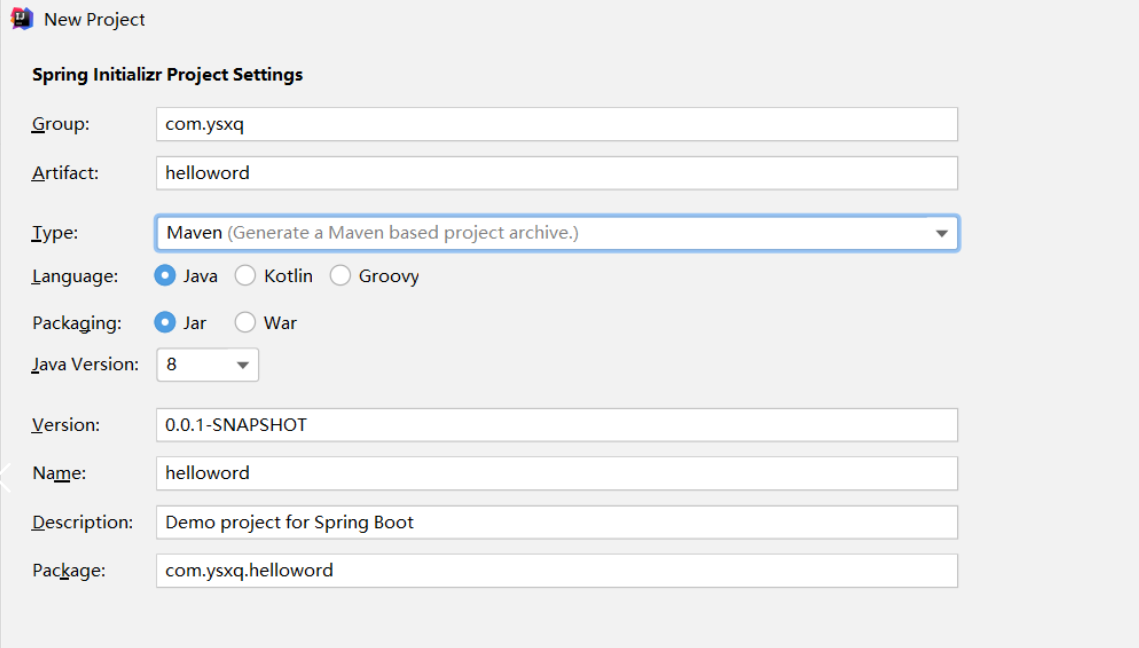This screenshot has height=648, width=1139.
Task: Click the Java Version label
Action: tap(85, 365)
